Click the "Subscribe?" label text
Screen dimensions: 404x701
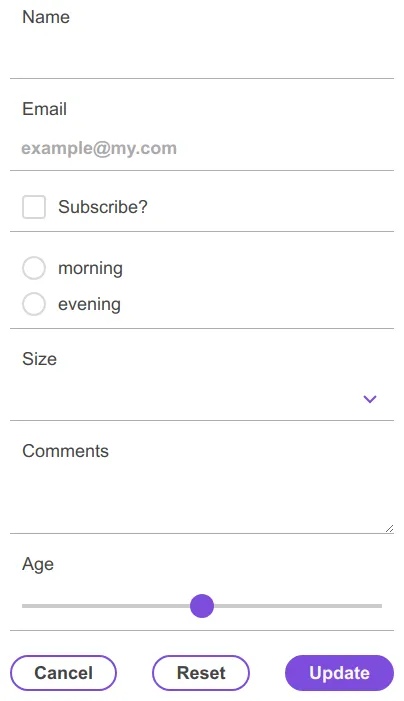[103, 207]
